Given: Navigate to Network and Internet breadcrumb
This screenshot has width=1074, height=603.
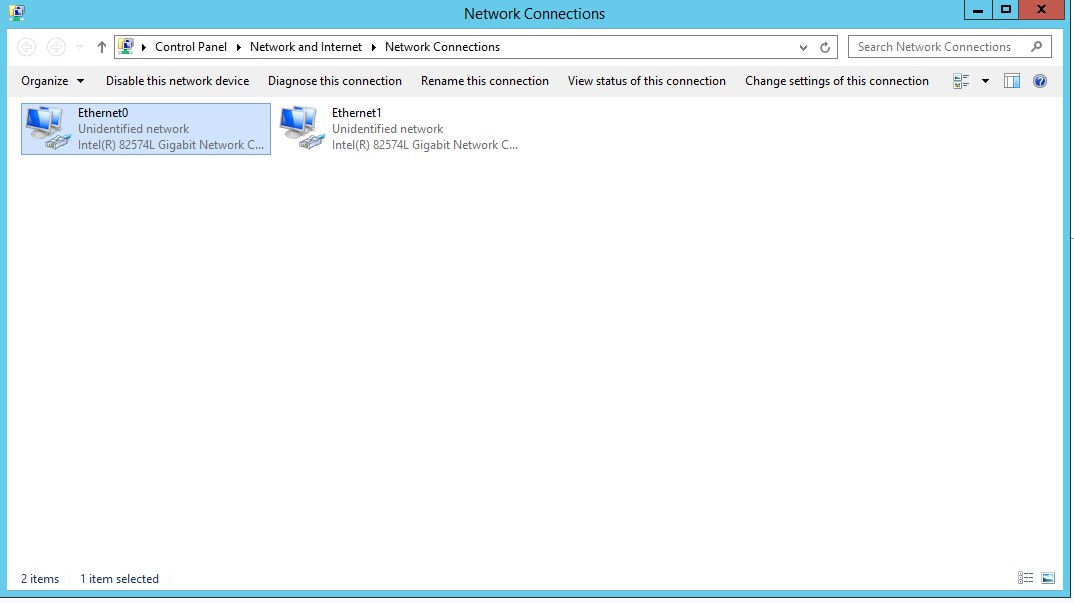Looking at the screenshot, I should tap(306, 47).
